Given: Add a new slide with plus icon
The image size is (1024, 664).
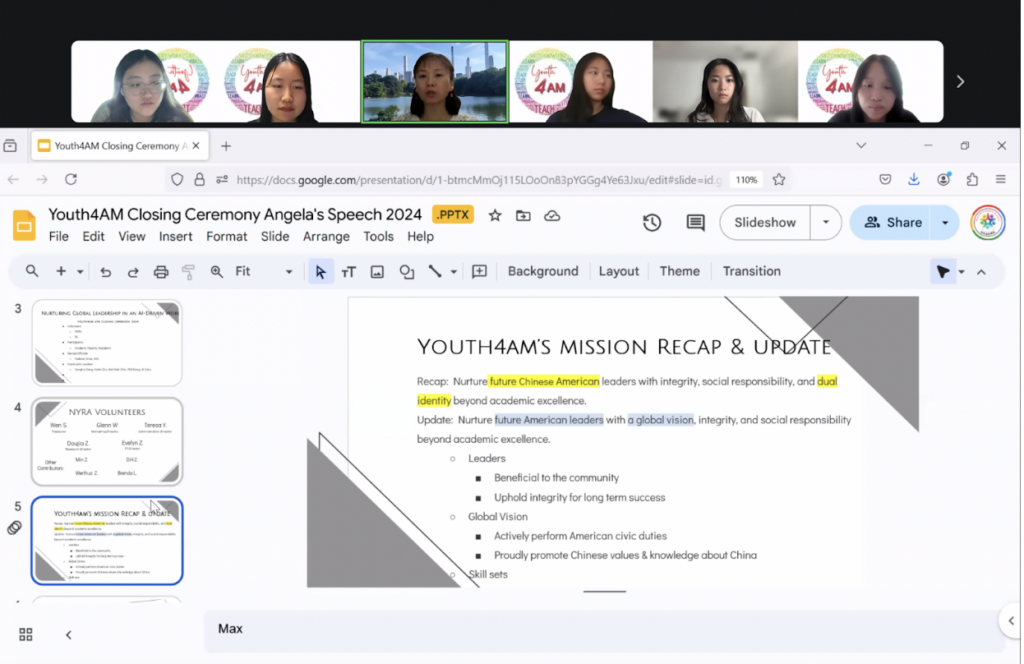Looking at the screenshot, I should (61, 271).
